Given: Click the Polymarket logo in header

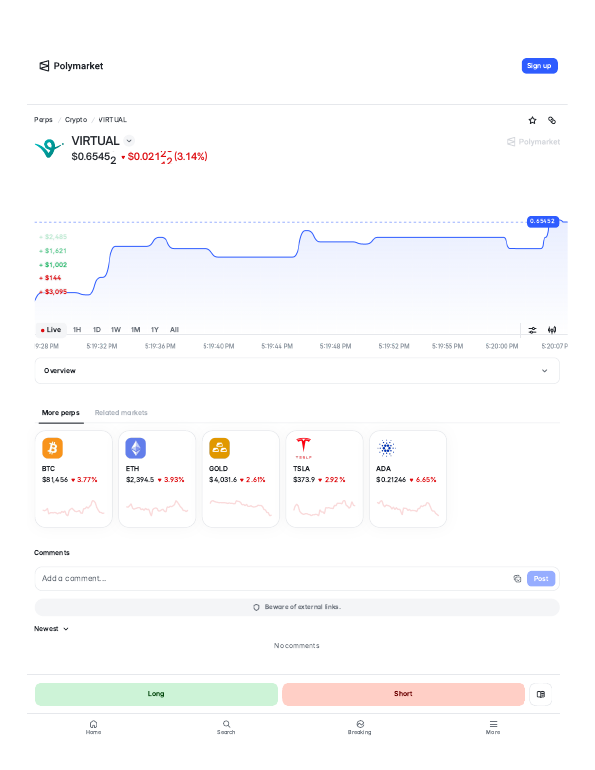Looking at the screenshot, I should [x=71, y=66].
